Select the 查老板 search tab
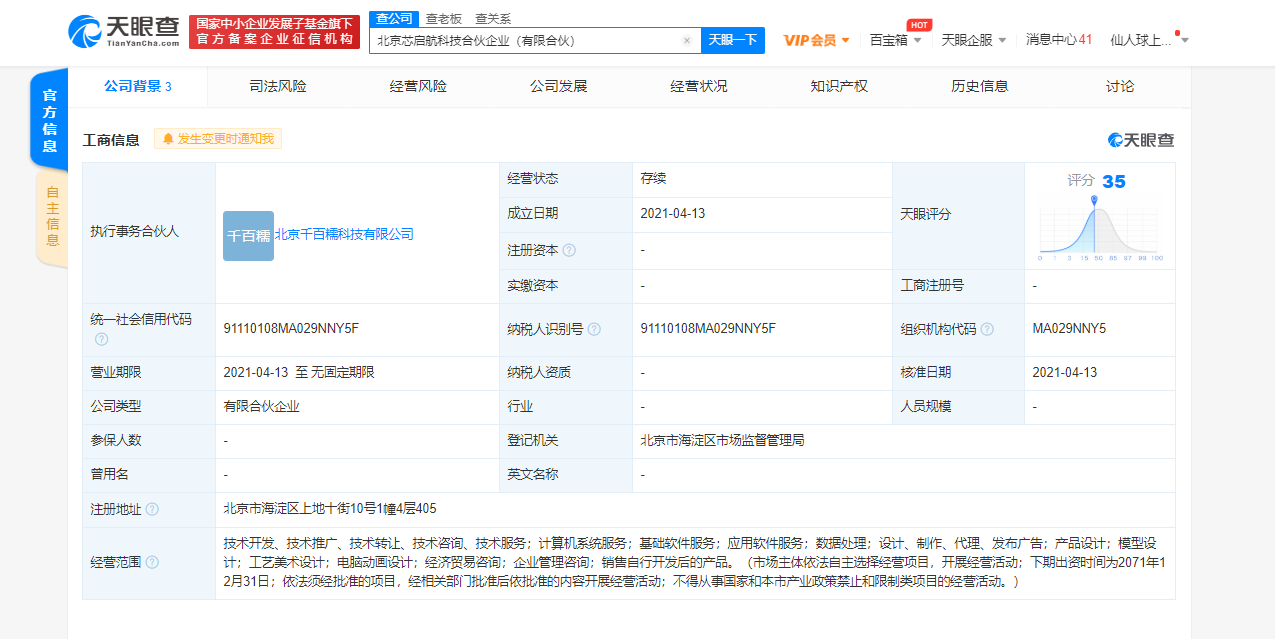The height and width of the screenshot is (639, 1275). click(444, 18)
